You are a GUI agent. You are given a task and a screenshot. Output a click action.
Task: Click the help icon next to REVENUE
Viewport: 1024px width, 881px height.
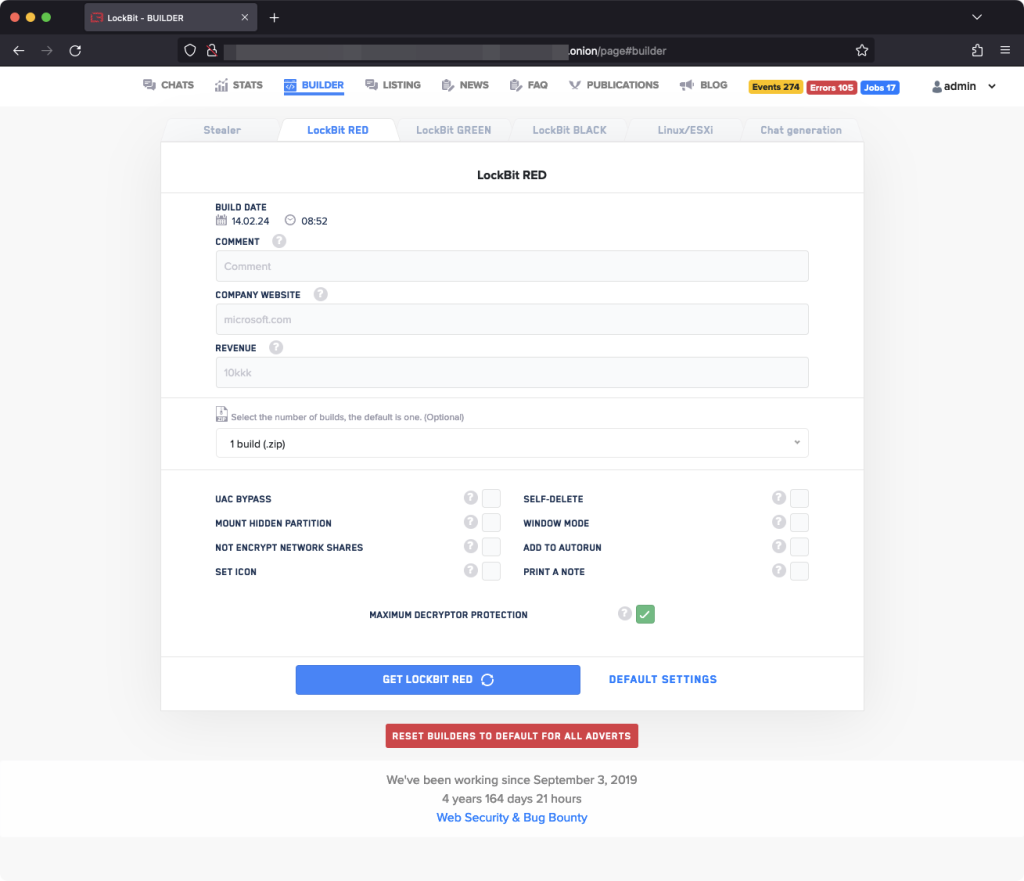tap(276, 347)
